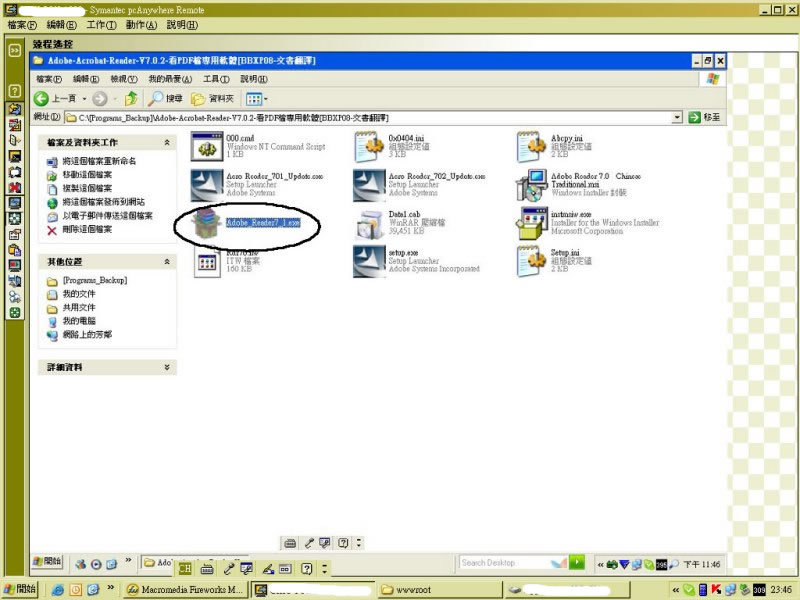Open pcAnywhere's 檔案(F) menu
The image size is (800, 600).
[22, 25]
